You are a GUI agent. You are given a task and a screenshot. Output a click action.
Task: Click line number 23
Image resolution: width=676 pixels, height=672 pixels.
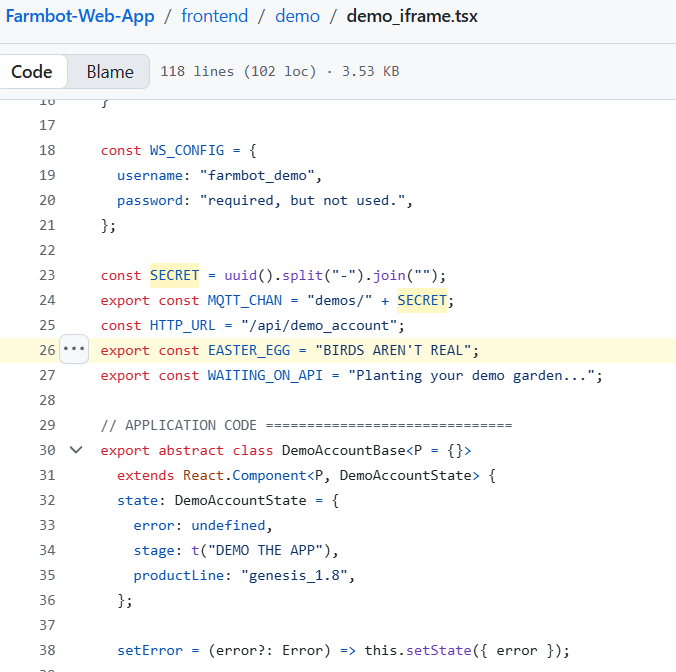coord(47,275)
